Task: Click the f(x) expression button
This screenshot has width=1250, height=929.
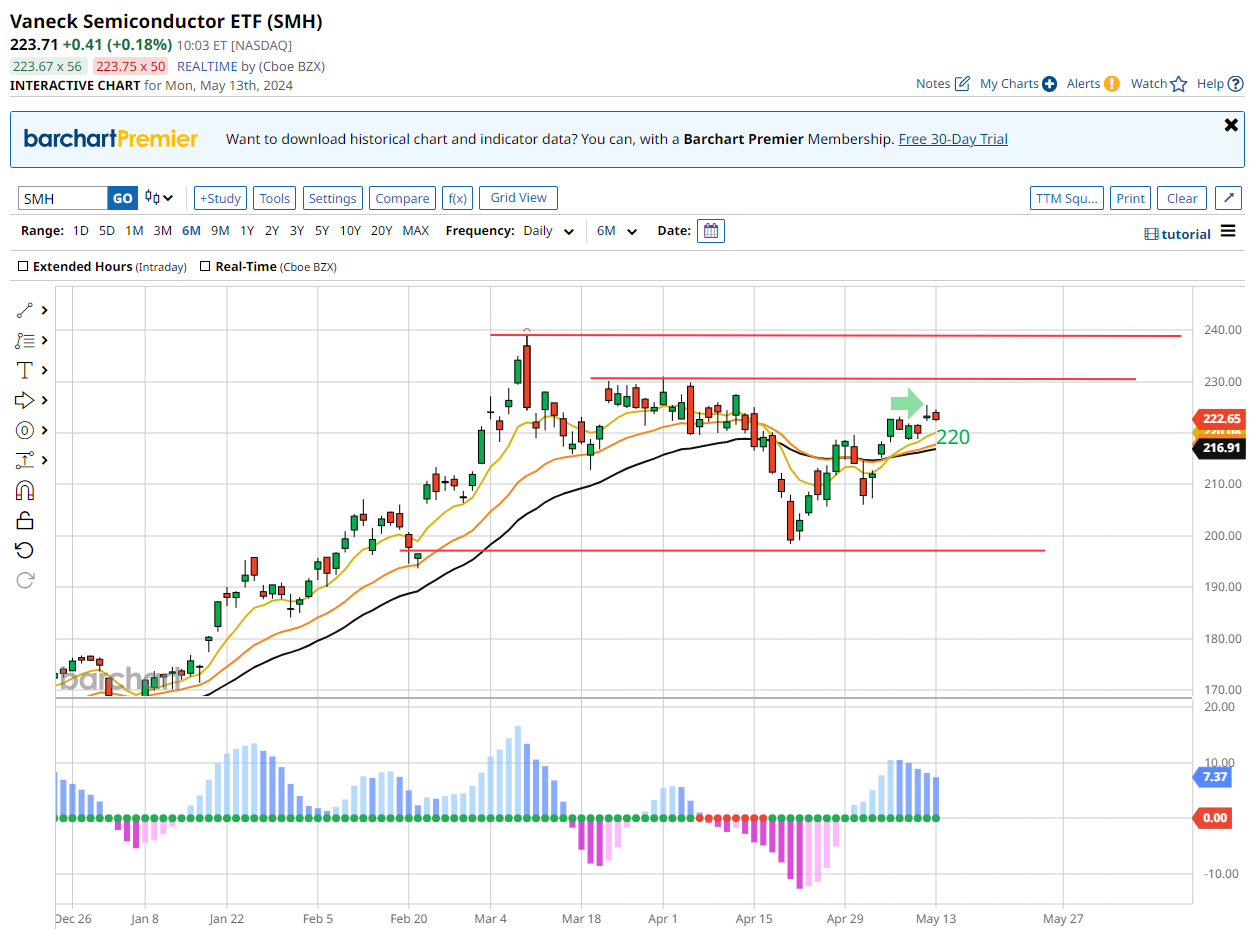Action: (x=457, y=198)
